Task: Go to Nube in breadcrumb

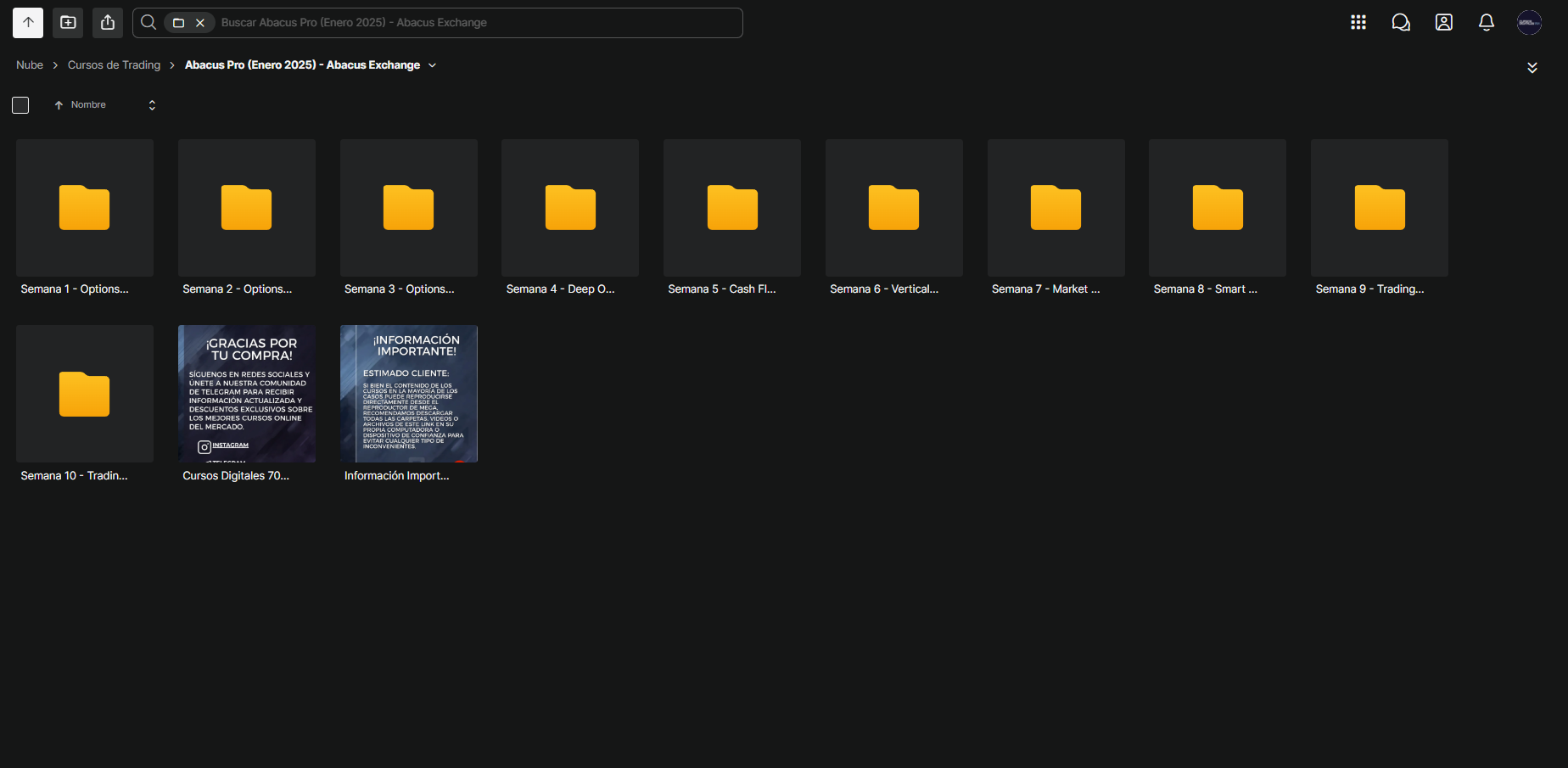Action: (x=30, y=65)
